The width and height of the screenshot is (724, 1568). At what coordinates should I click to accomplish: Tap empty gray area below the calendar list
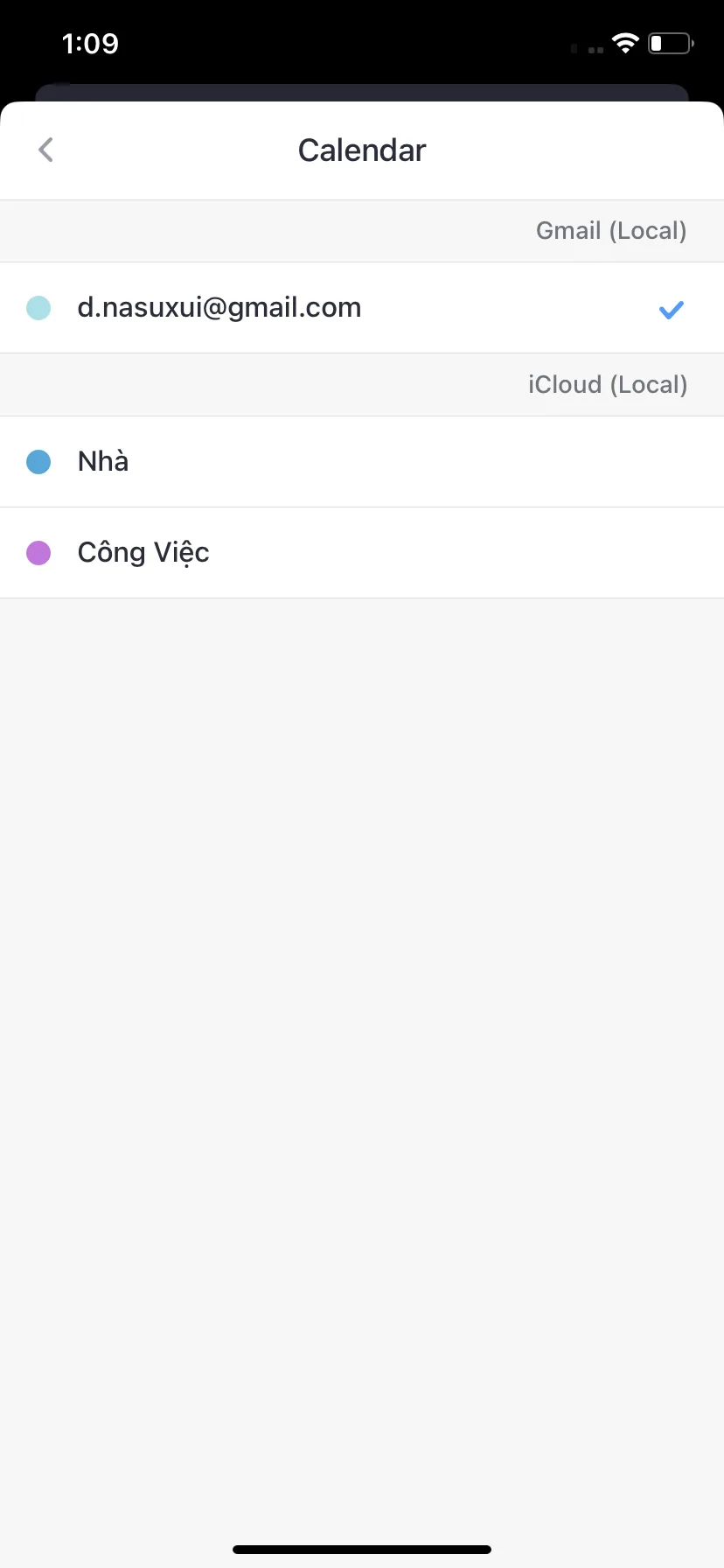[x=362, y=1050]
